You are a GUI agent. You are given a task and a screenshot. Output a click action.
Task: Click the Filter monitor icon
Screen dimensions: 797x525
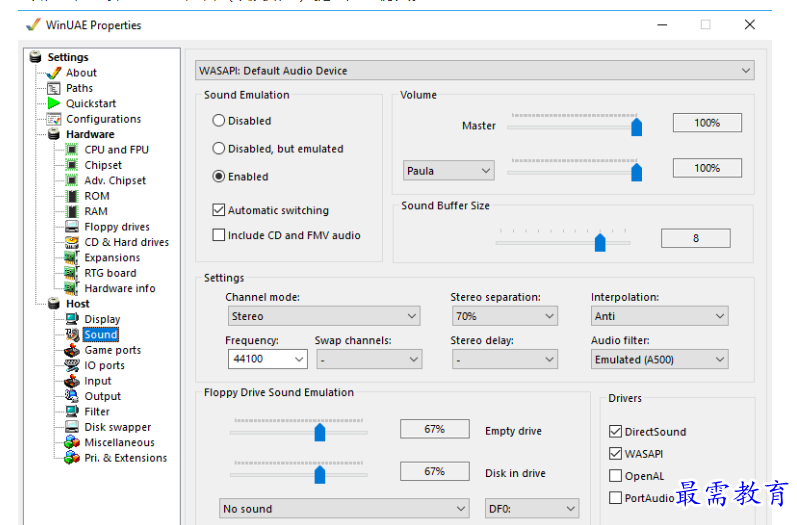[x=72, y=412]
